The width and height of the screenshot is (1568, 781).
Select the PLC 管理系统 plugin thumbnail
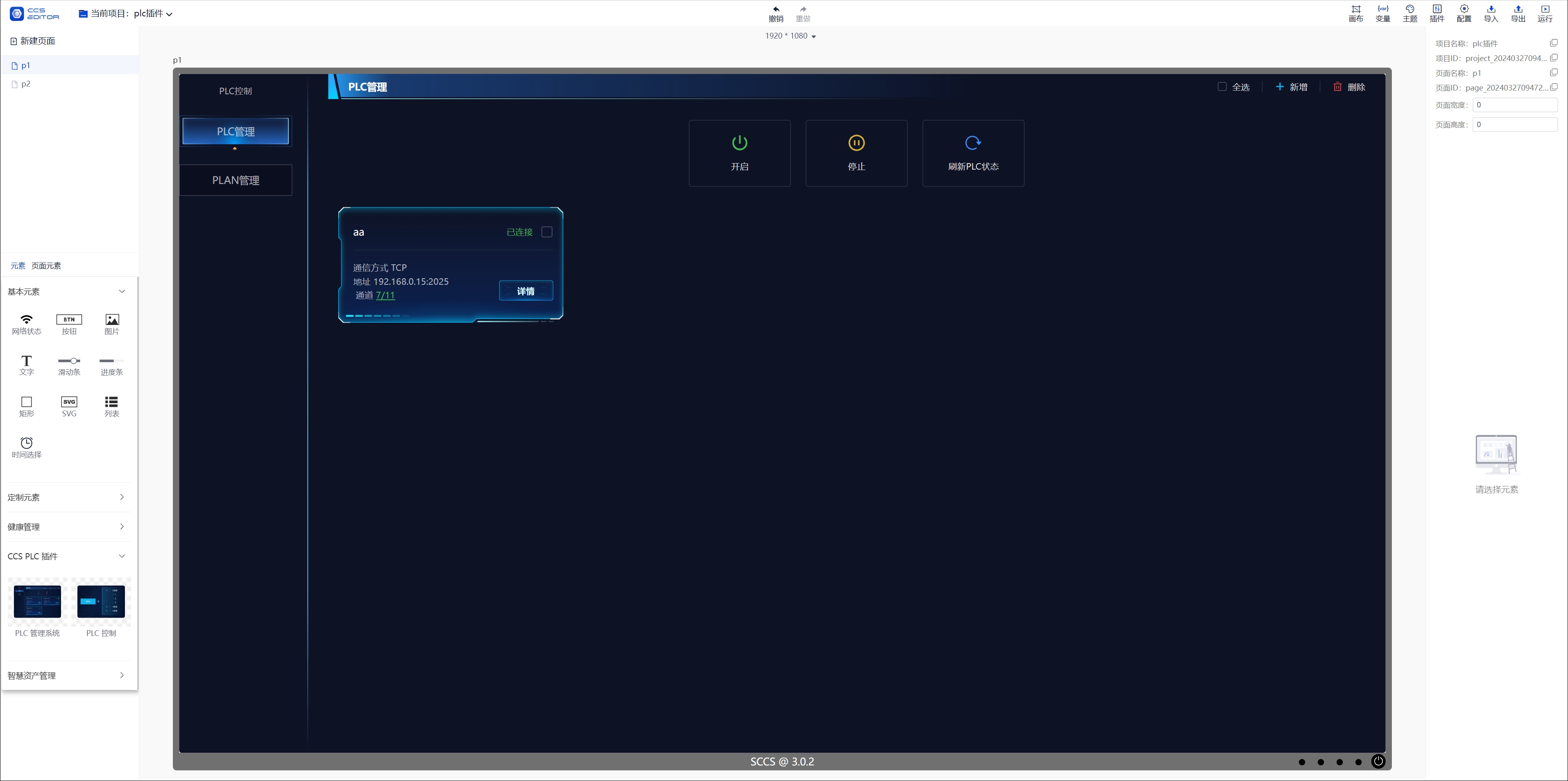(x=37, y=602)
